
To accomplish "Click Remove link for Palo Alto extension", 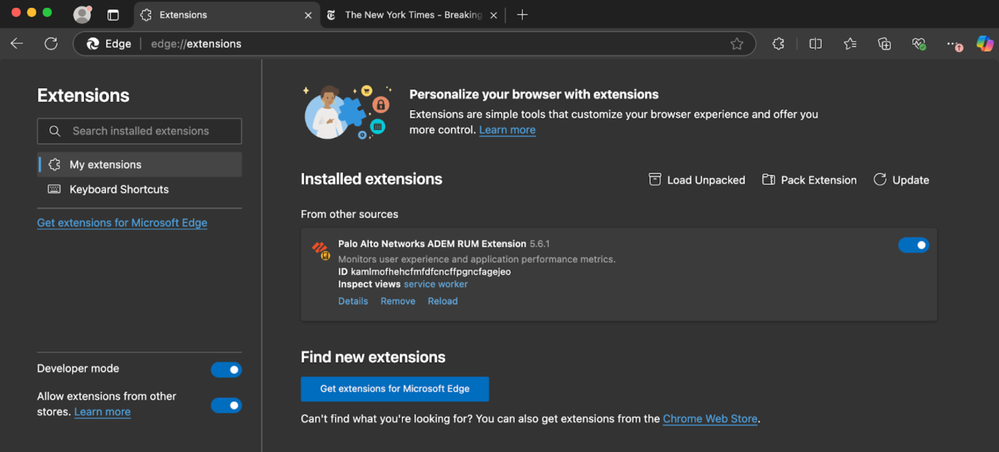I will (397, 301).
